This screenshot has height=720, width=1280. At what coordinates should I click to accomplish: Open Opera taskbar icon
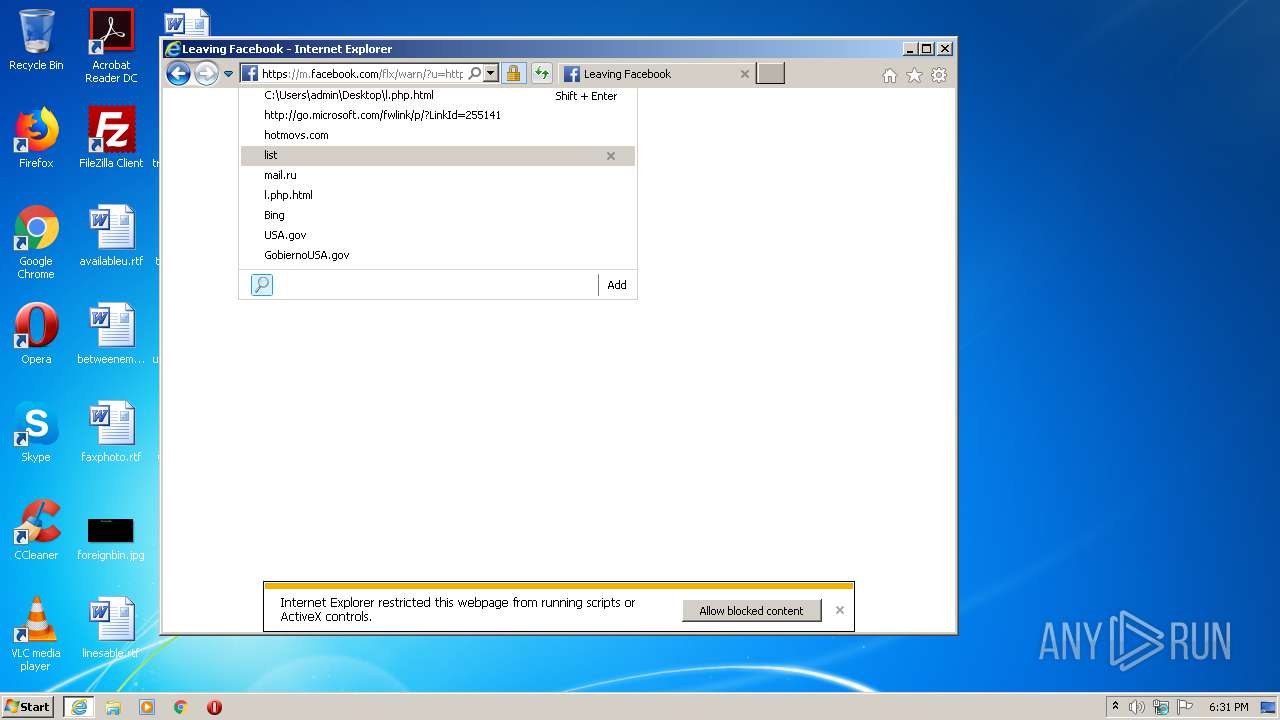coord(214,707)
